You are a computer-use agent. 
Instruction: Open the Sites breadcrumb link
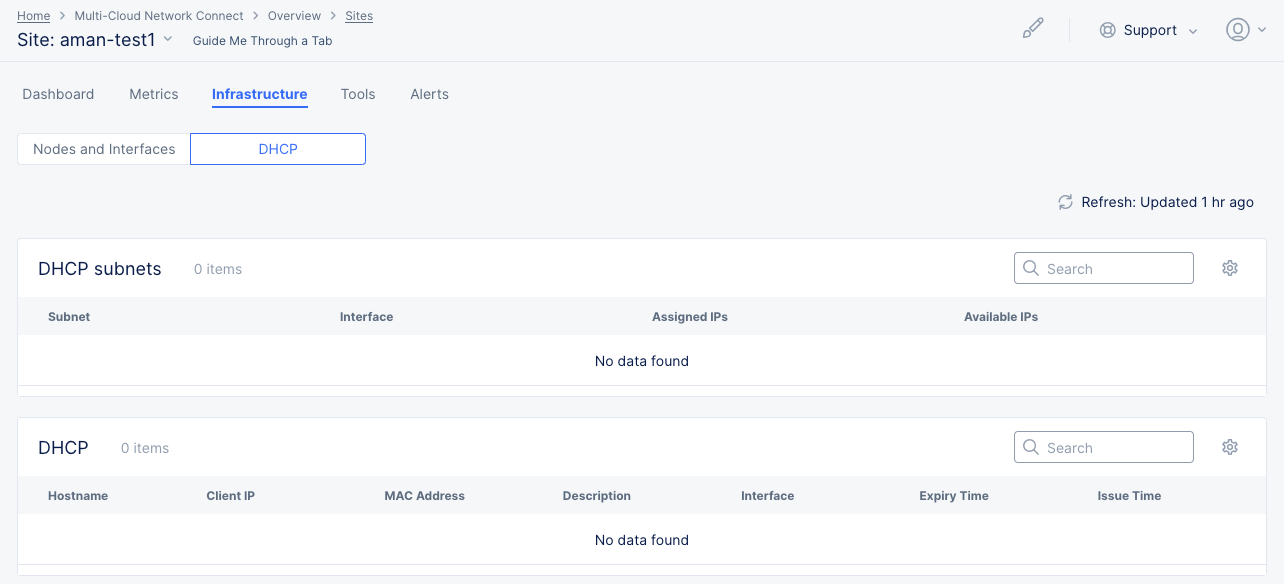click(x=358, y=15)
